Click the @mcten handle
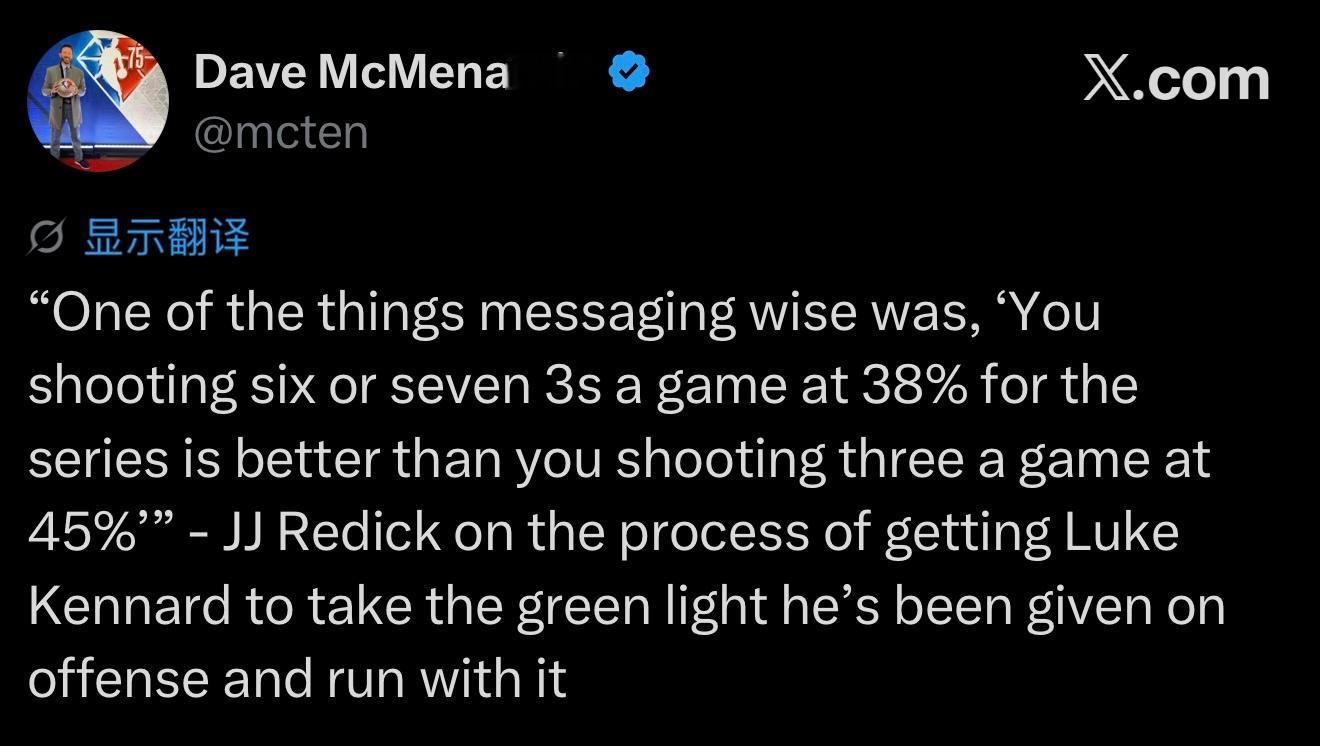1320x746 pixels. [x=281, y=132]
